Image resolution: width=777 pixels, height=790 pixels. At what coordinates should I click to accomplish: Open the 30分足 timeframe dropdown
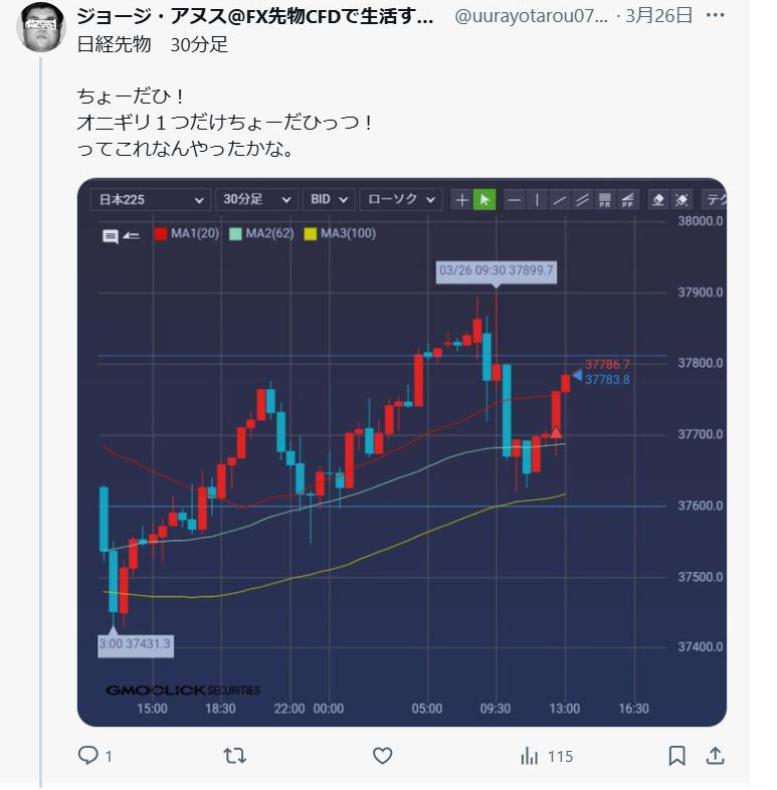[x=257, y=200]
